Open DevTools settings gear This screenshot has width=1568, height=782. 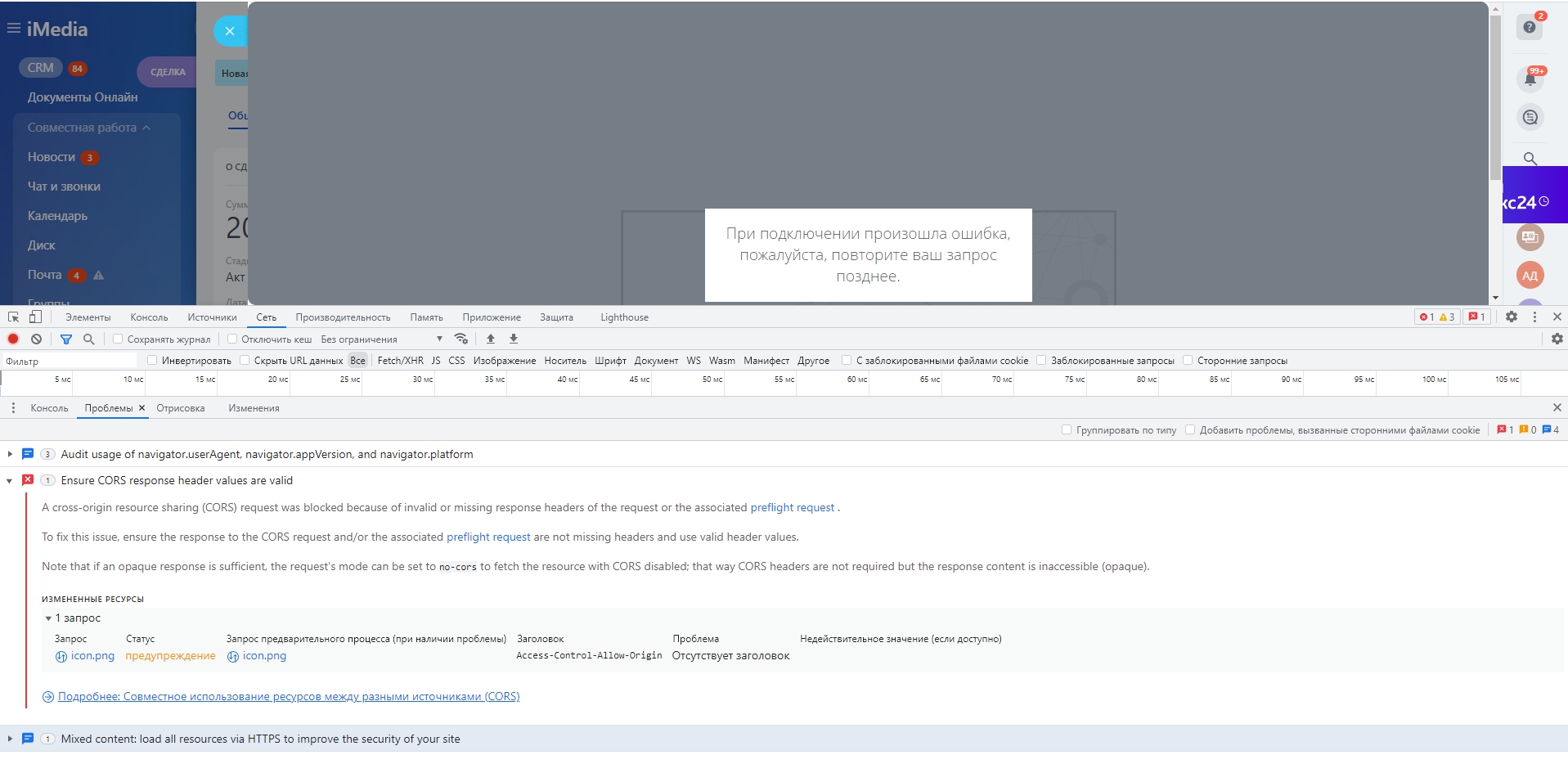point(1511,317)
